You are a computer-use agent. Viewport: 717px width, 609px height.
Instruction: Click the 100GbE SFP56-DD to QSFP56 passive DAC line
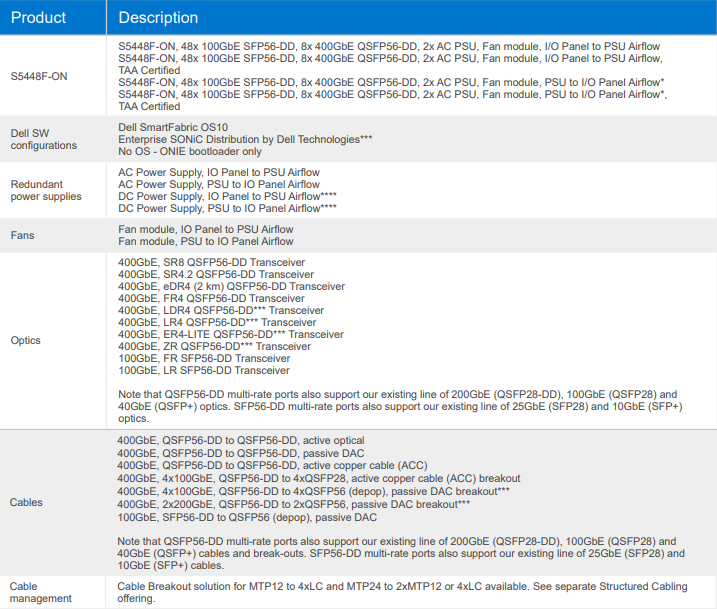coord(246,518)
